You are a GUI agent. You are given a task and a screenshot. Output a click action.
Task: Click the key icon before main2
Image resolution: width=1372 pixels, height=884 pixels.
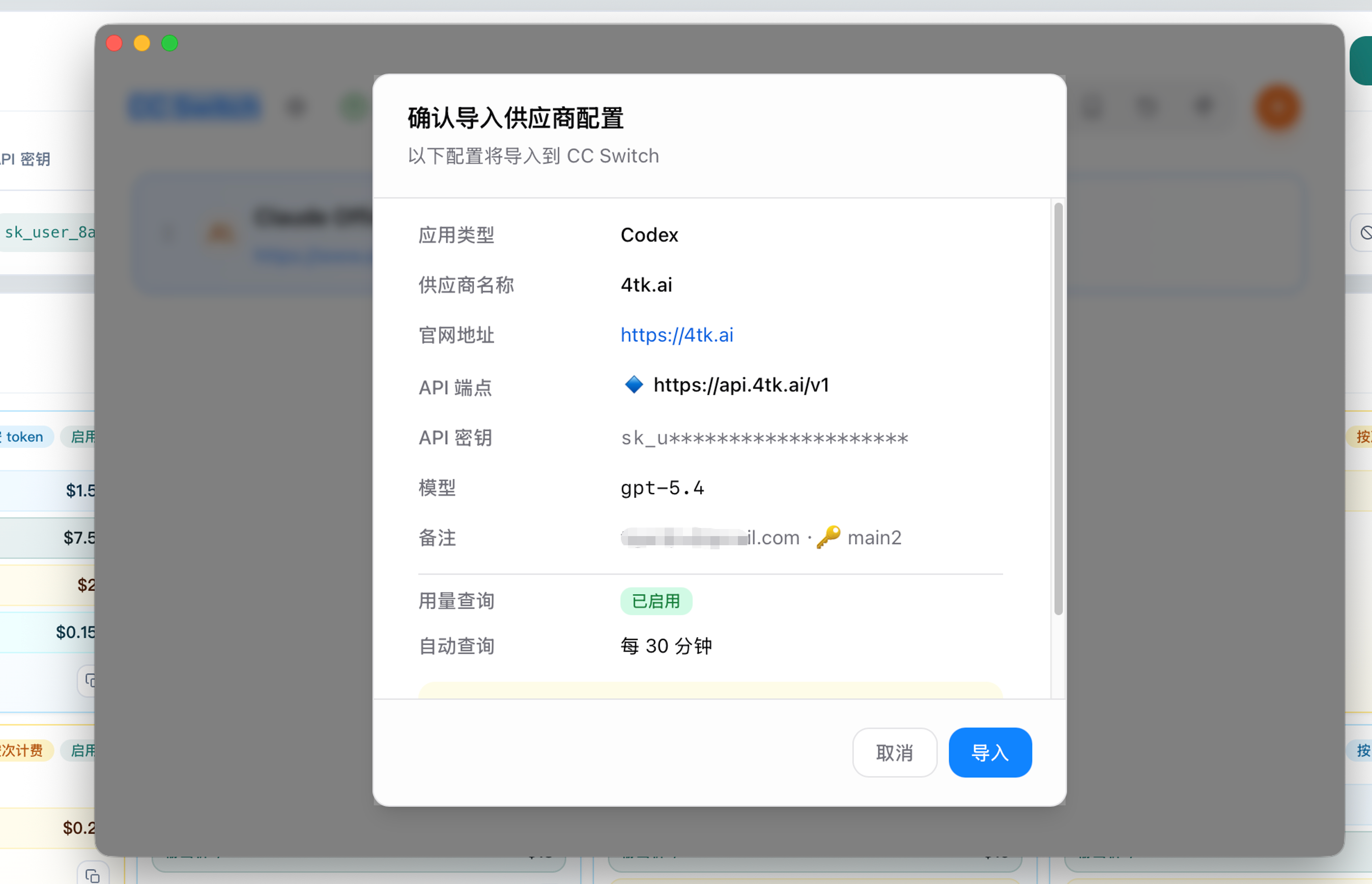(x=828, y=537)
